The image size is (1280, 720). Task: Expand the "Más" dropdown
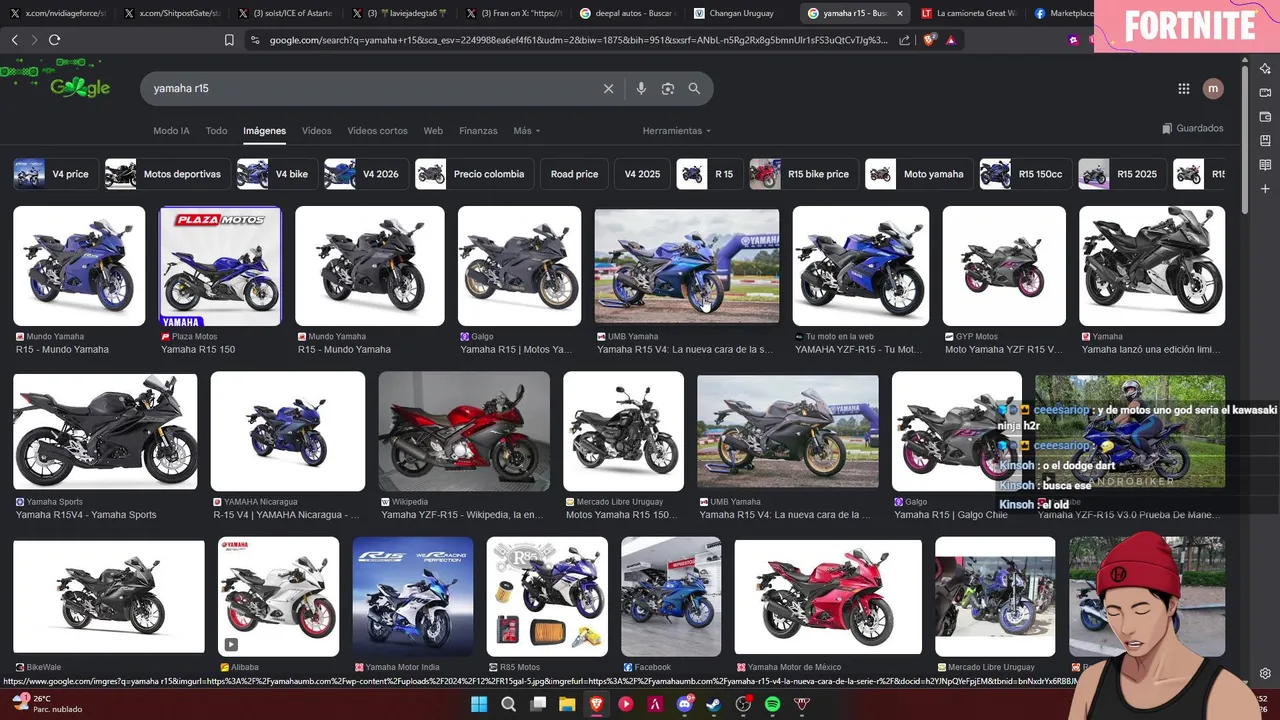526,131
